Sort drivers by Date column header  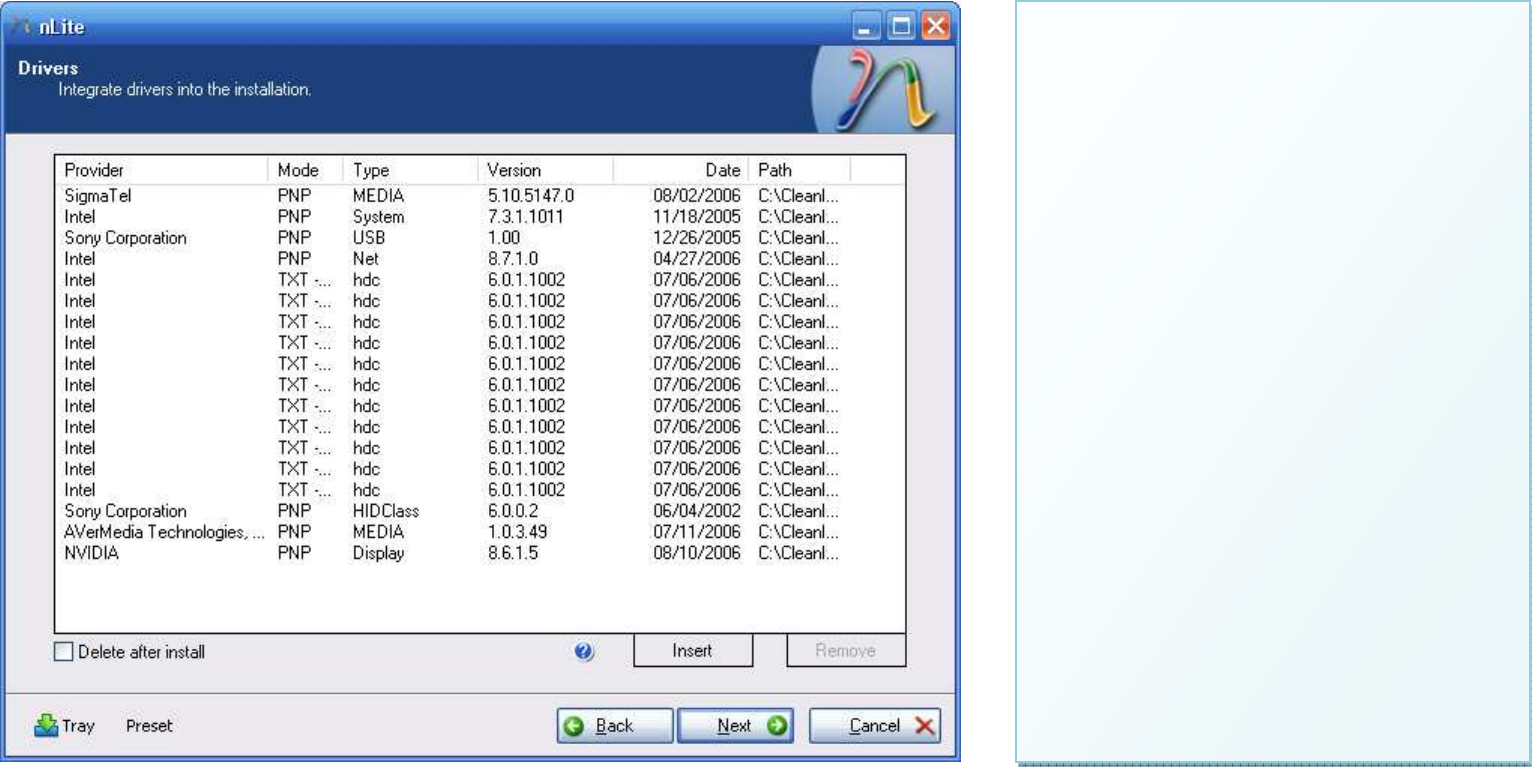click(x=680, y=170)
